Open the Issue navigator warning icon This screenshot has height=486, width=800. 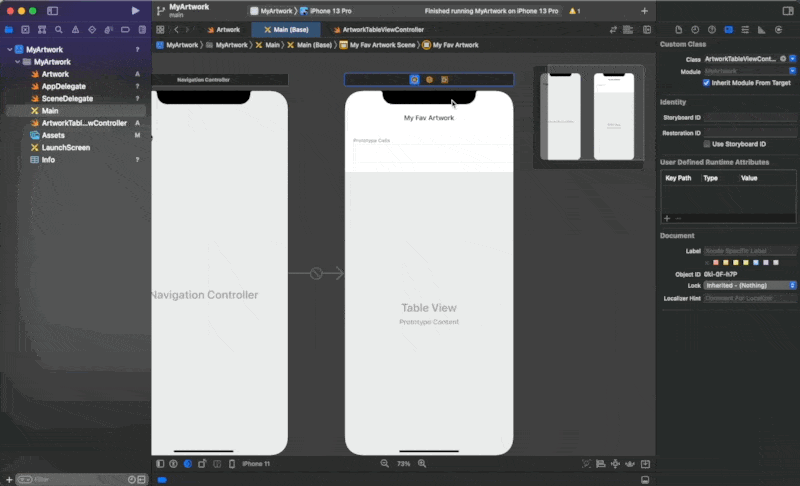76,30
